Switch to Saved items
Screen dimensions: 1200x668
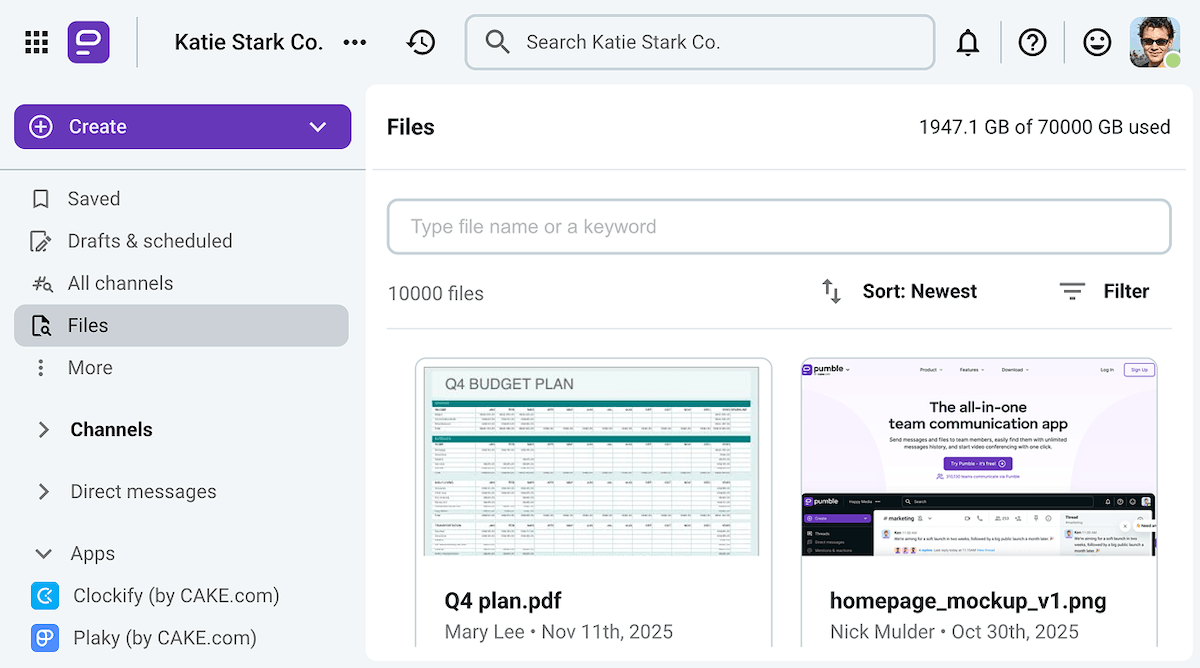(96, 198)
